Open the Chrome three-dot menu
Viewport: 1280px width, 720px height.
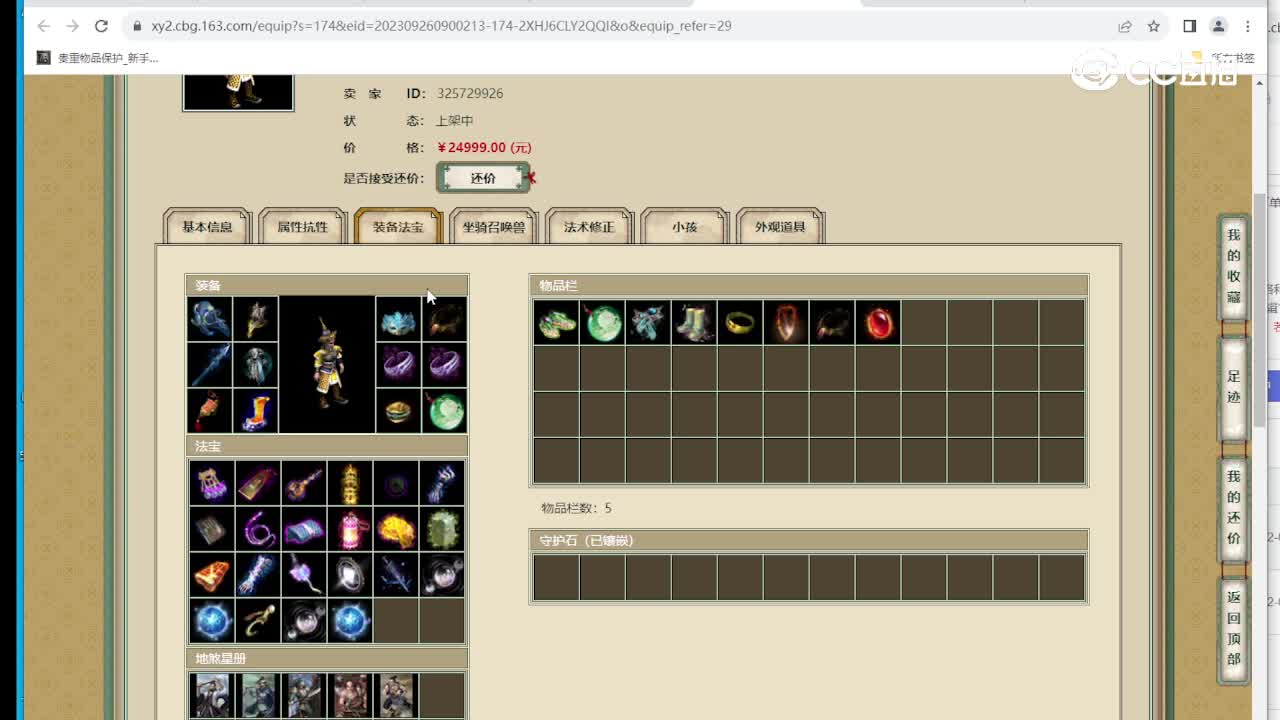[x=1248, y=26]
